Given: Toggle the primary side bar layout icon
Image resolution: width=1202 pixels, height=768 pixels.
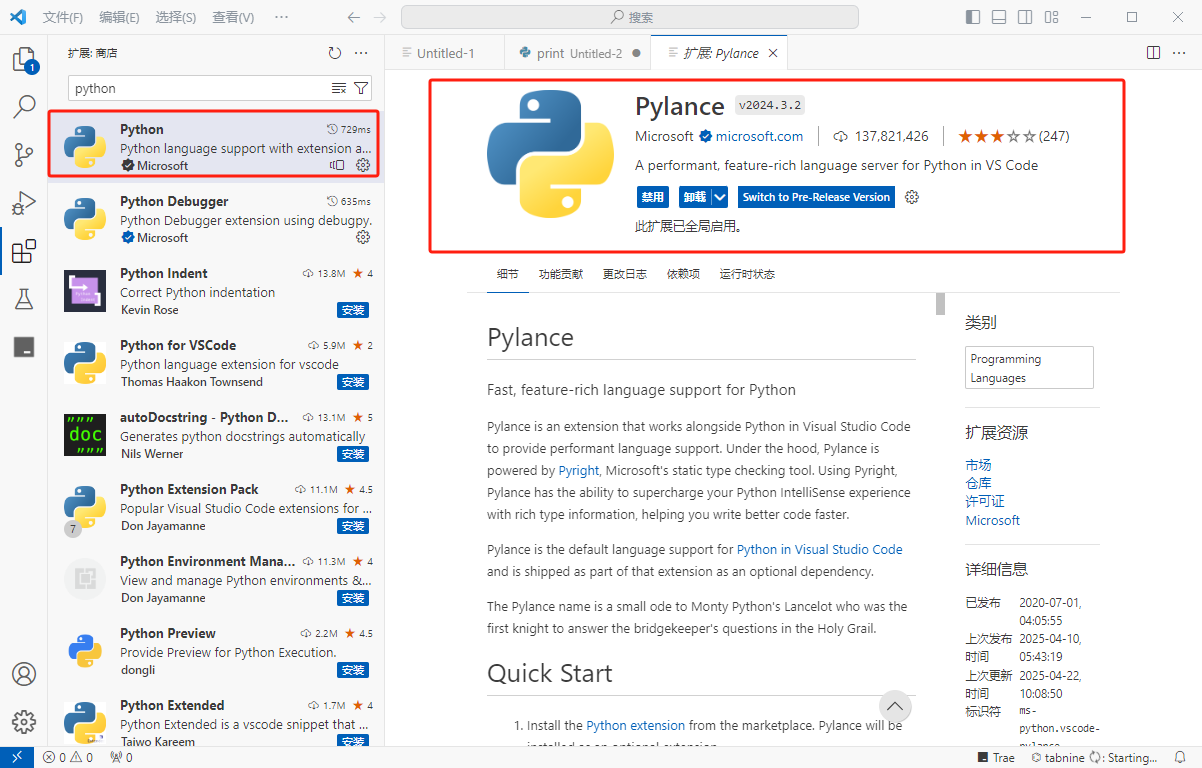Looking at the screenshot, I should point(973,17).
